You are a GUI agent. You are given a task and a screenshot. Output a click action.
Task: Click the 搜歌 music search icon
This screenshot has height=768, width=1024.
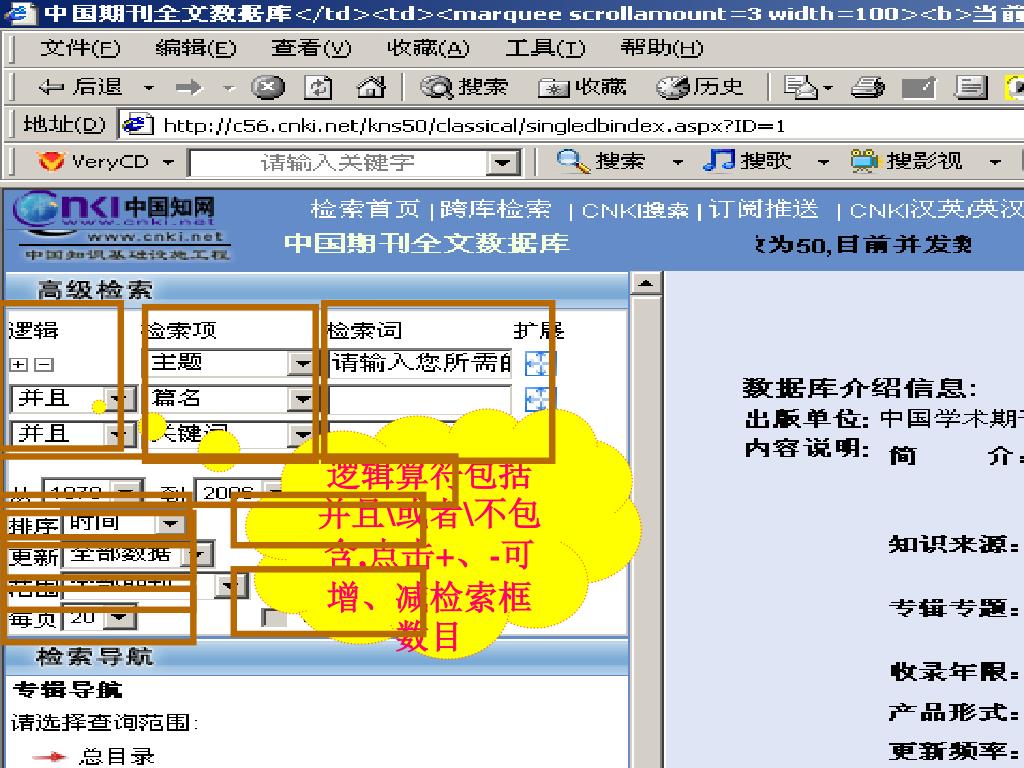coord(718,161)
